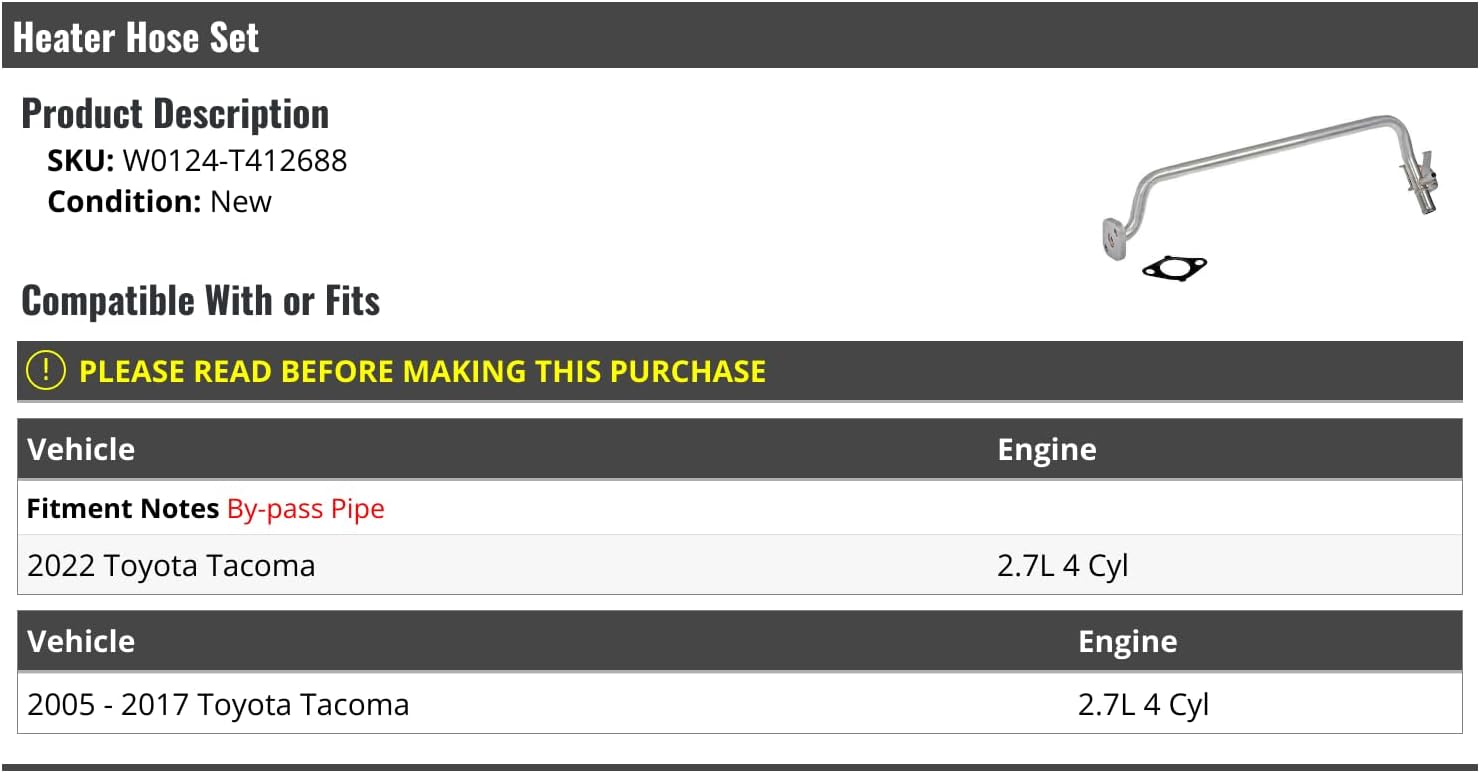This screenshot has height=773, width=1480.
Task: Click the yellow exclamation warning icon
Action: [x=46, y=371]
